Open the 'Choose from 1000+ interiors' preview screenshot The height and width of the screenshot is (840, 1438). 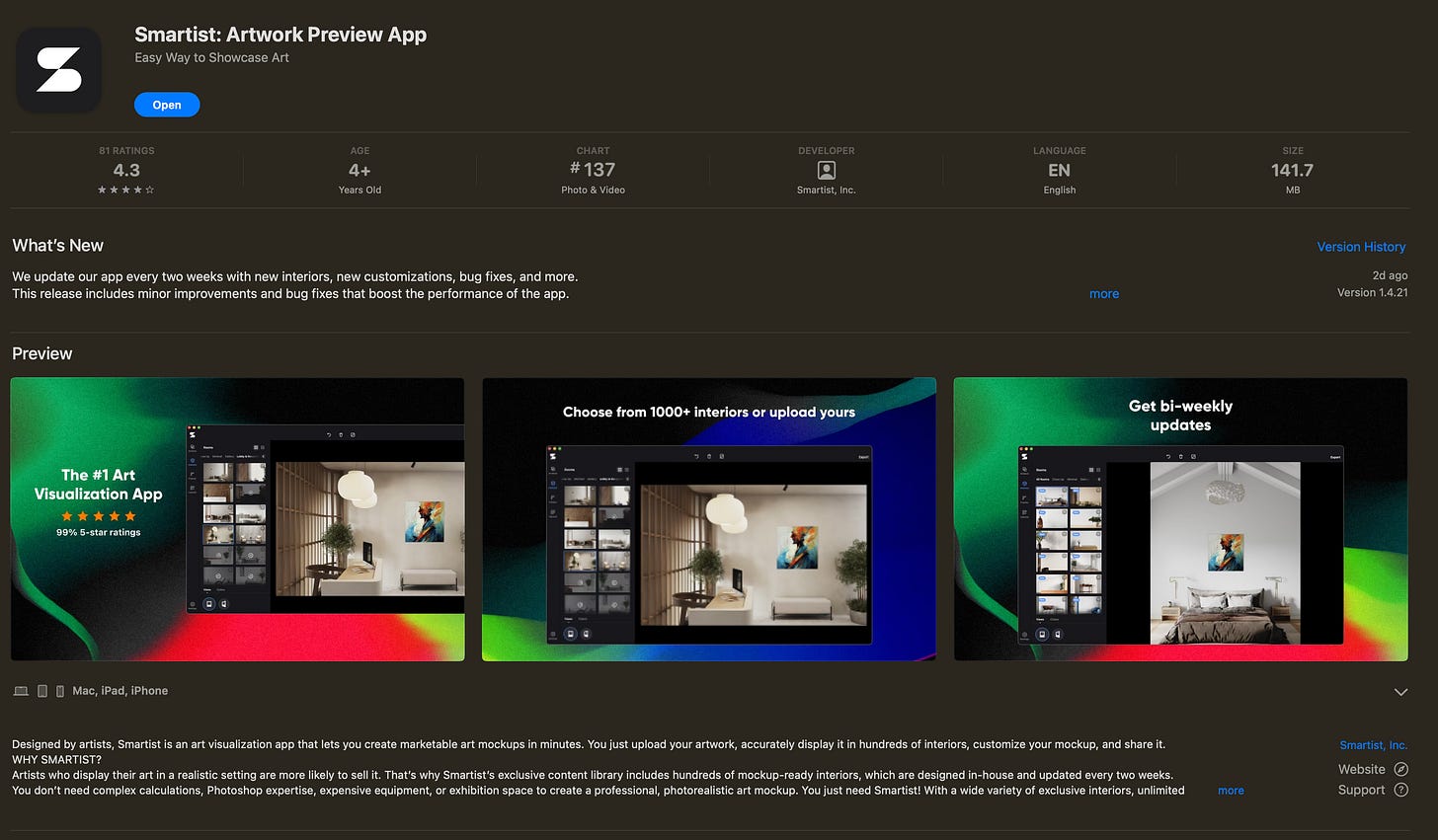tap(709, 519)
